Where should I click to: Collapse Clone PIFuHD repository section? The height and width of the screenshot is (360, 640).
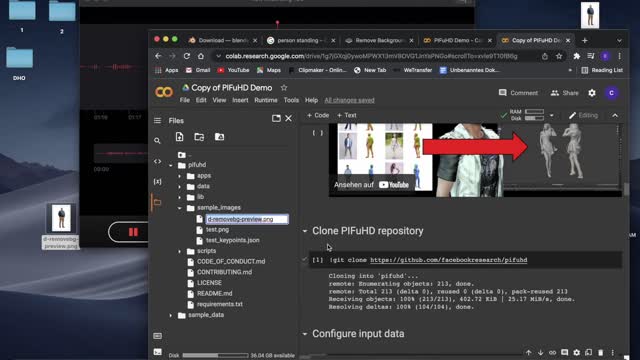click(304, 231)
